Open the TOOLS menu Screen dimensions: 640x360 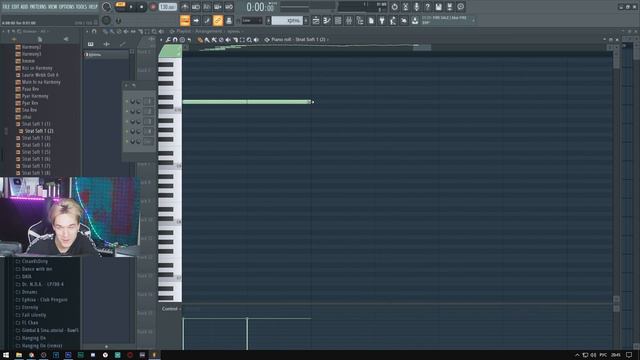(x=81, y=7)
